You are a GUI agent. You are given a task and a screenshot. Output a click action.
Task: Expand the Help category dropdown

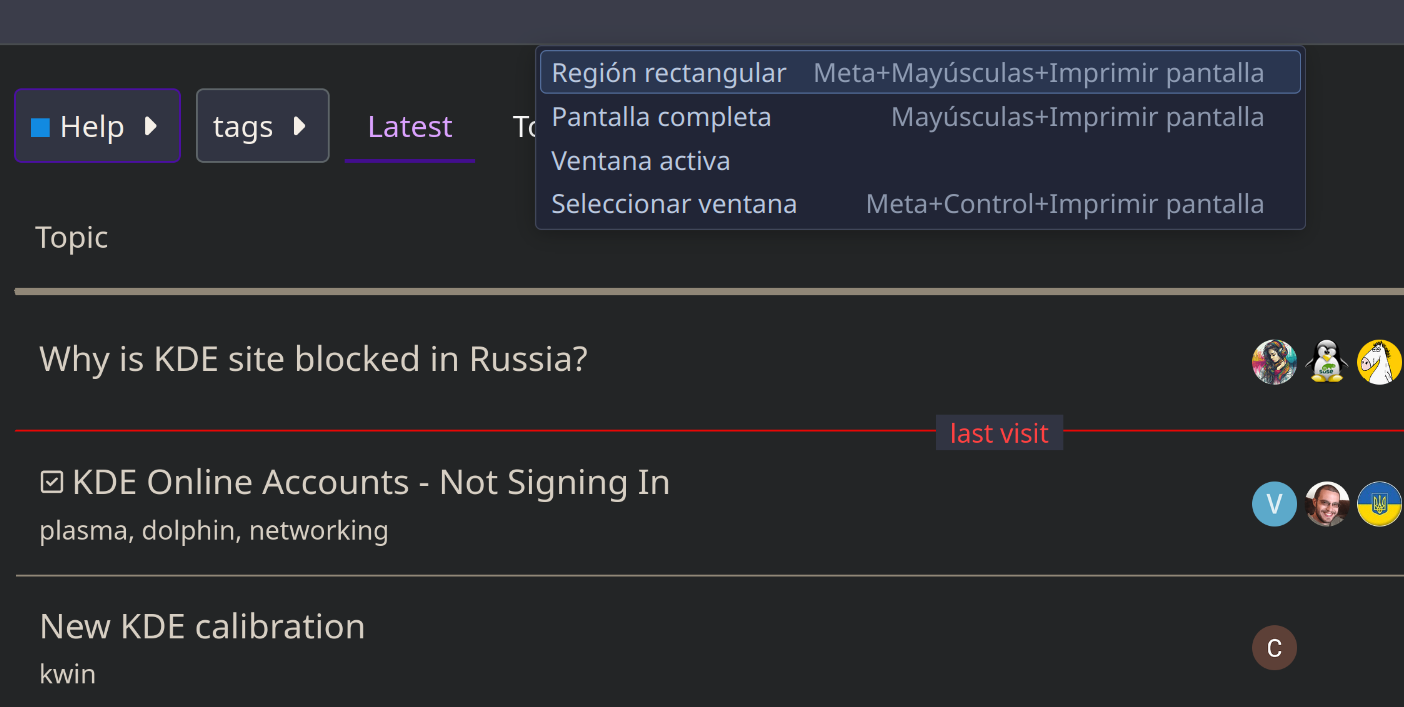pyautogui.click(x=97, y=126)
